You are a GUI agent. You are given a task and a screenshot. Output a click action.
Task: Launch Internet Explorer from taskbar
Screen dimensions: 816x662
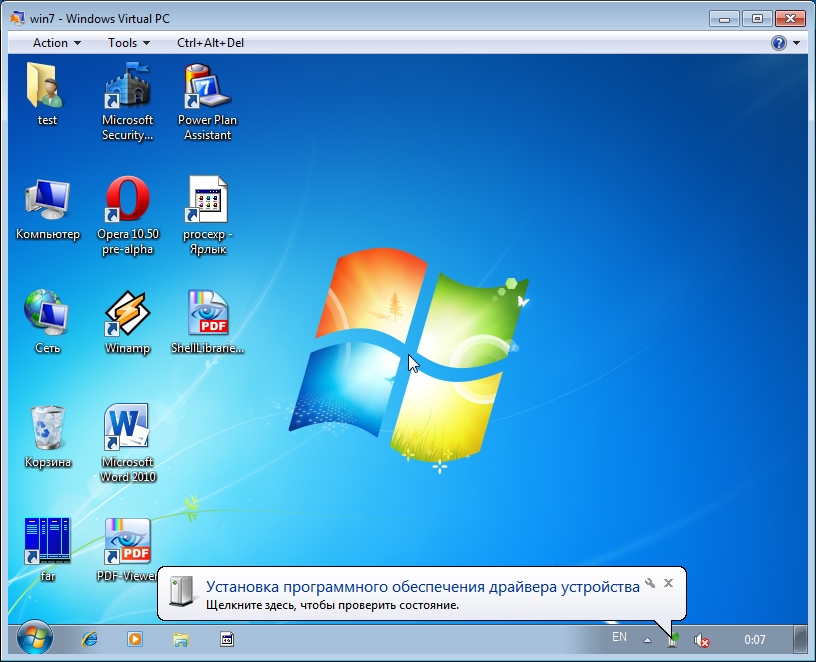[x=90, y=639]
